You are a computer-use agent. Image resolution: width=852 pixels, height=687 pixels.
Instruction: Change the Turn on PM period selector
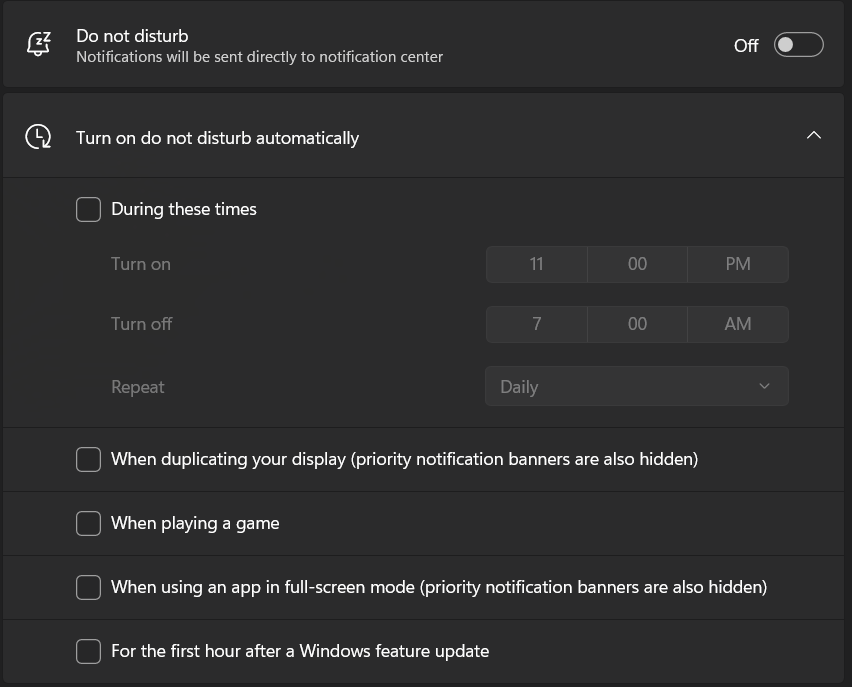pyautogui.click(x=738, y=264)
